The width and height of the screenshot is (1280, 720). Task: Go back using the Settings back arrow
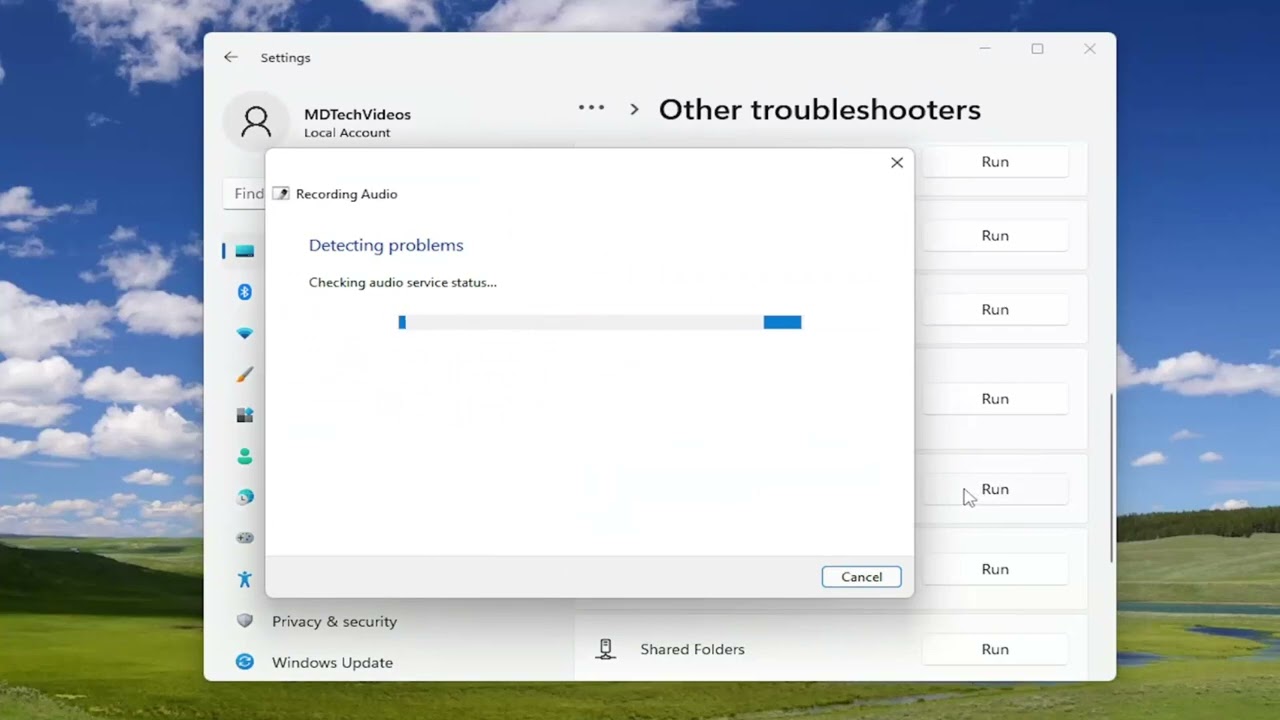[231, 57]
